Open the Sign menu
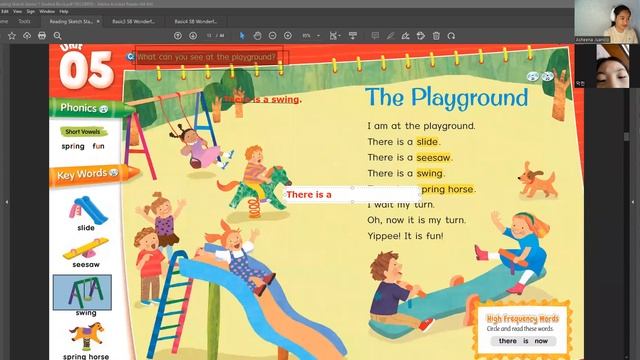 point(31,11)
